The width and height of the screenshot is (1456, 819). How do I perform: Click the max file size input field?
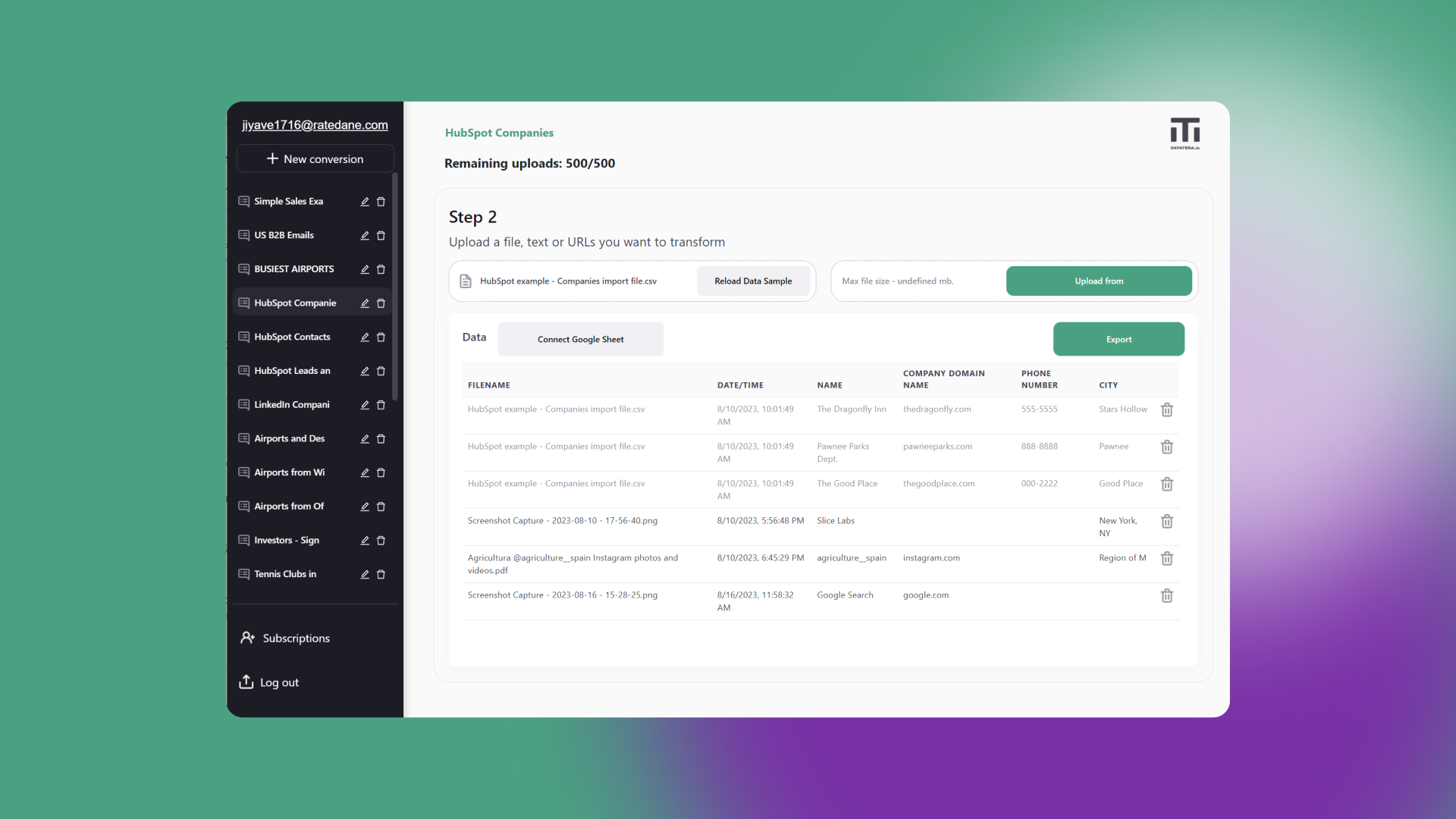(910, 281)
